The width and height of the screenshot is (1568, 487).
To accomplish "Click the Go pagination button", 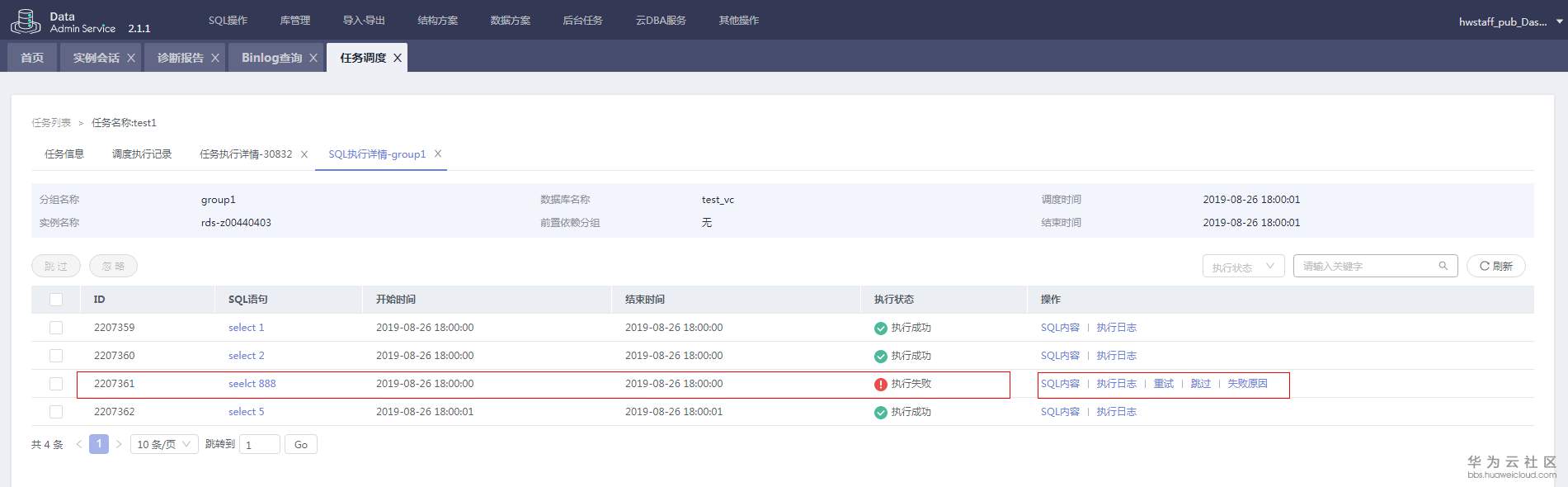I will pyautogui.click(x=301, y=444).
